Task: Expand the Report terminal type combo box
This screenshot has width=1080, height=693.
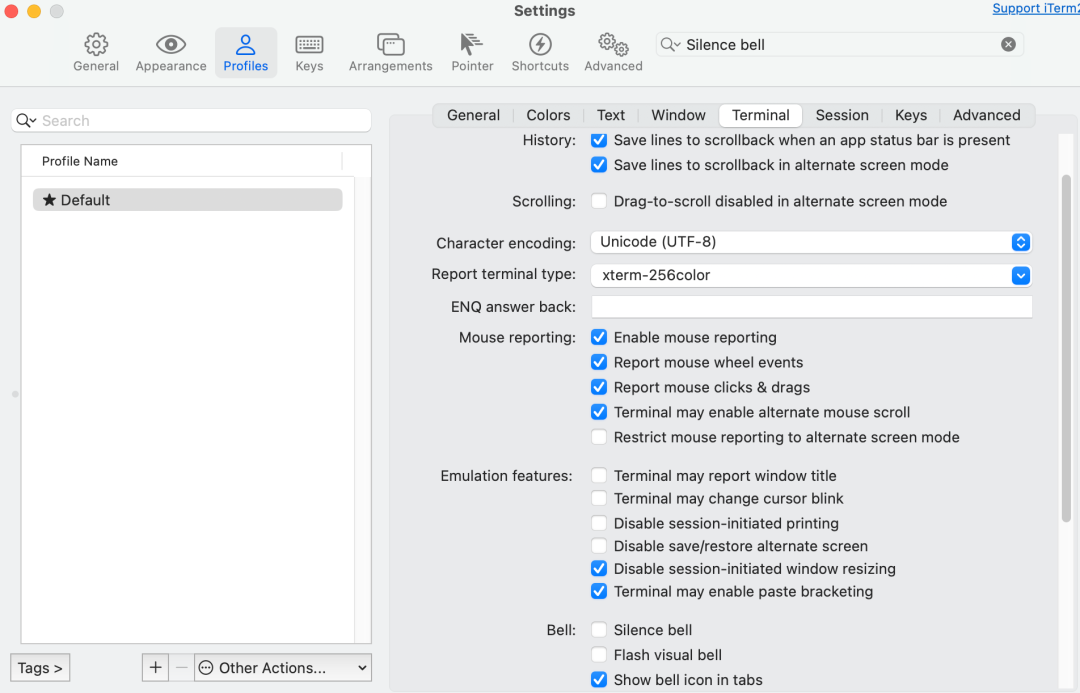Action: coord(1020,275)
